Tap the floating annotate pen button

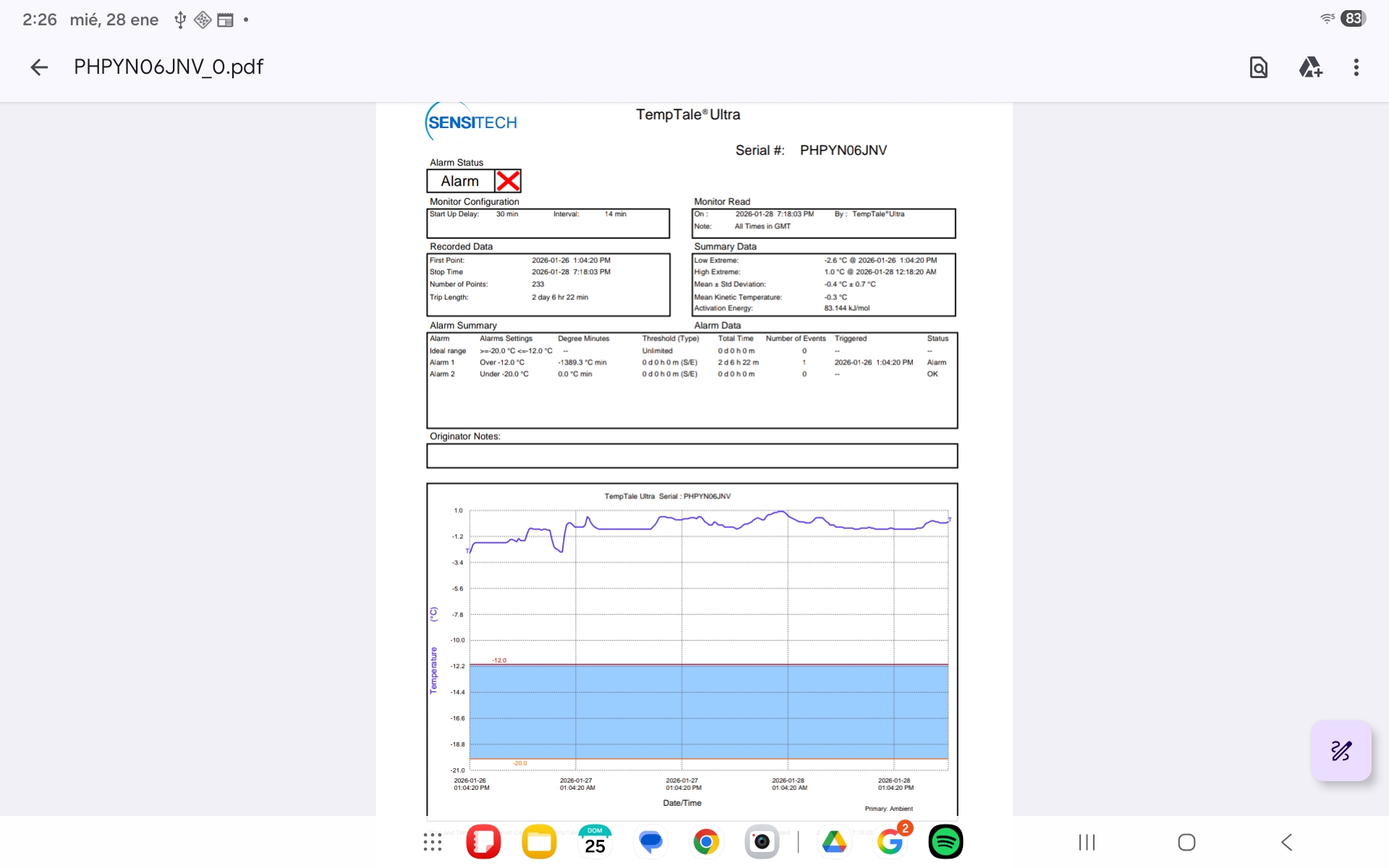[1341, 750]
